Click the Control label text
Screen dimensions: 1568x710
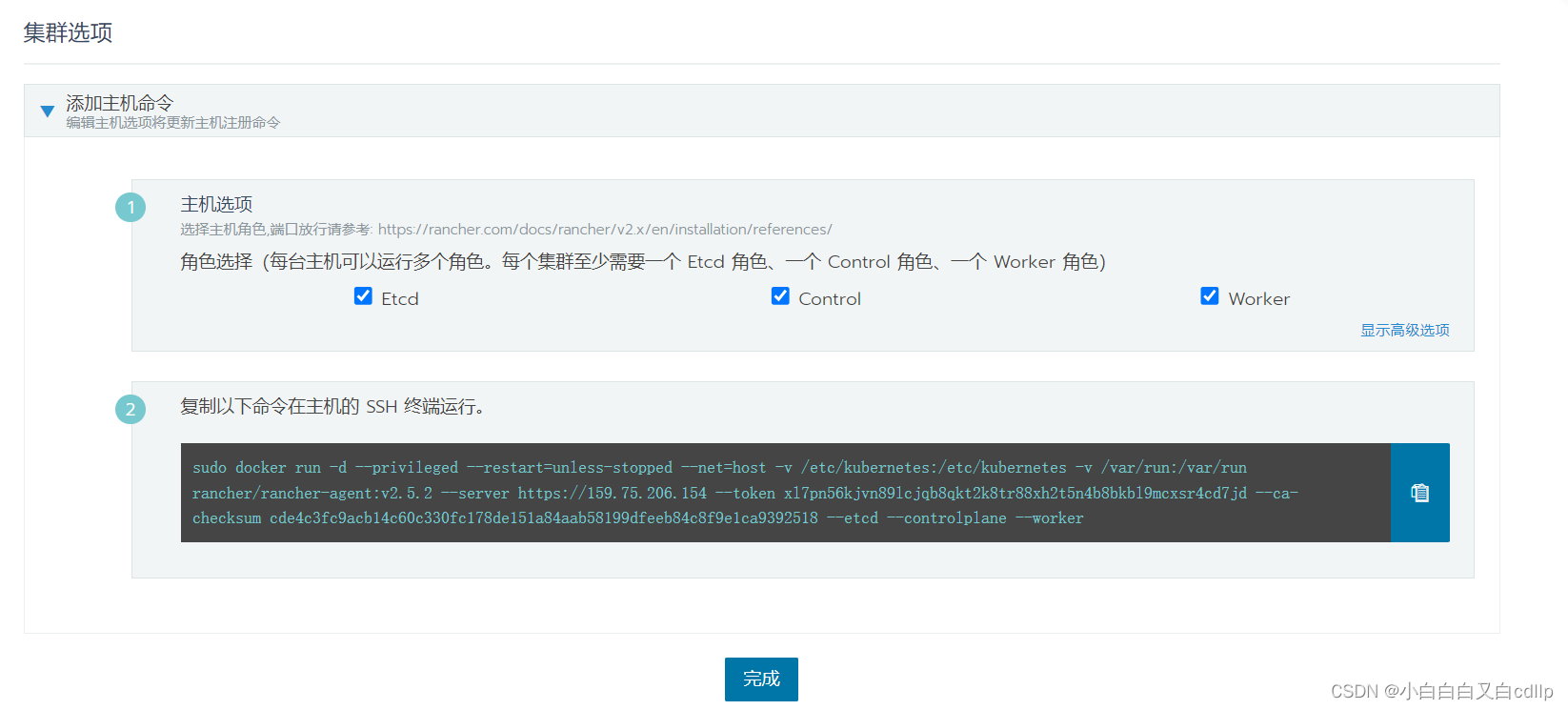pos(830,299)
